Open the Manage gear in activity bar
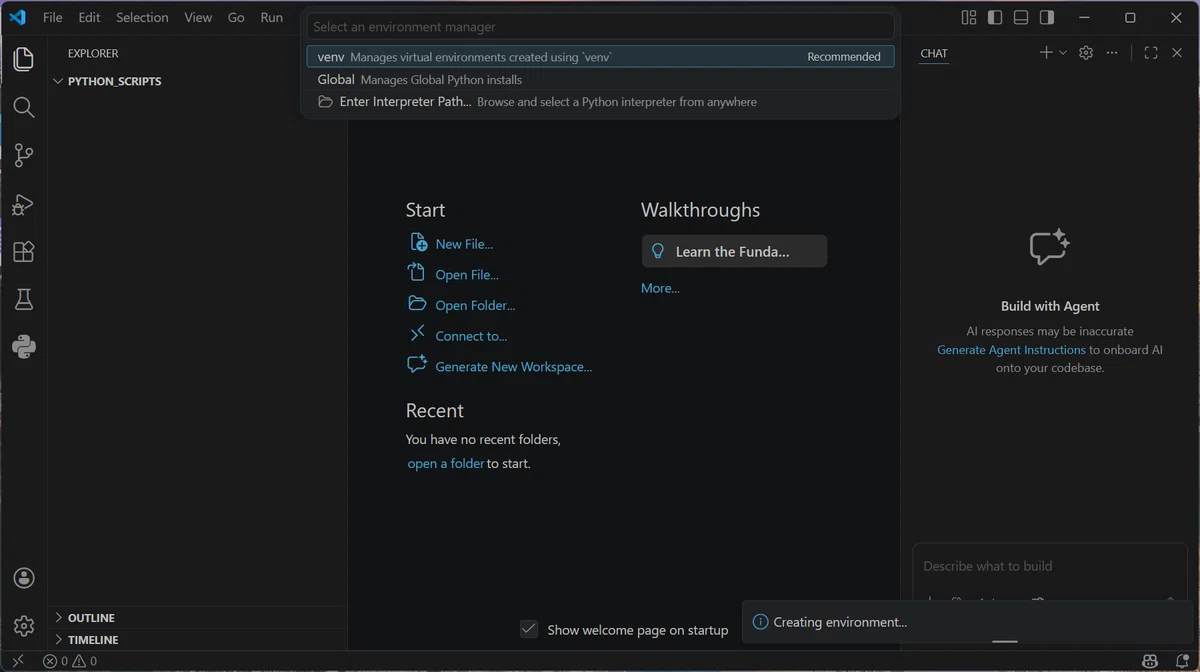Screen dimensions: 1200x672 pyautogui.click(x=24, y=626)
